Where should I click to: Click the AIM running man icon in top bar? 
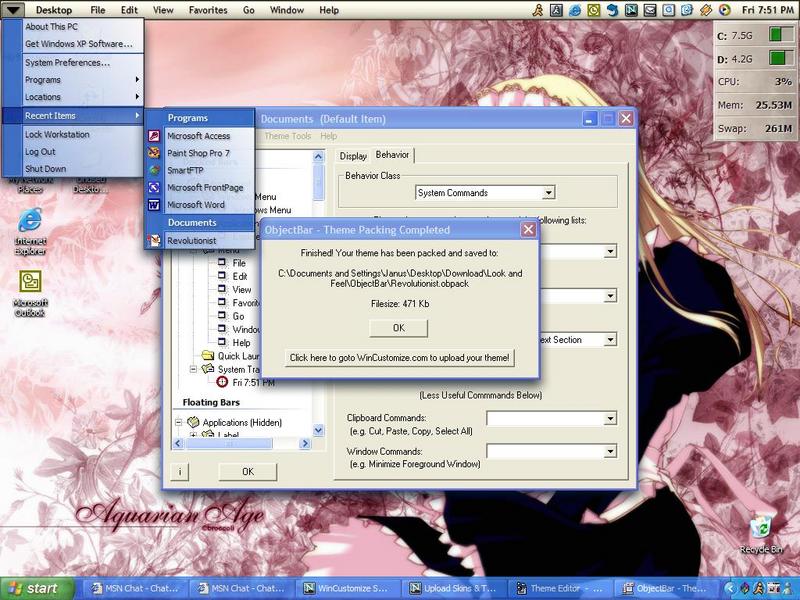[x=537, y=10]
